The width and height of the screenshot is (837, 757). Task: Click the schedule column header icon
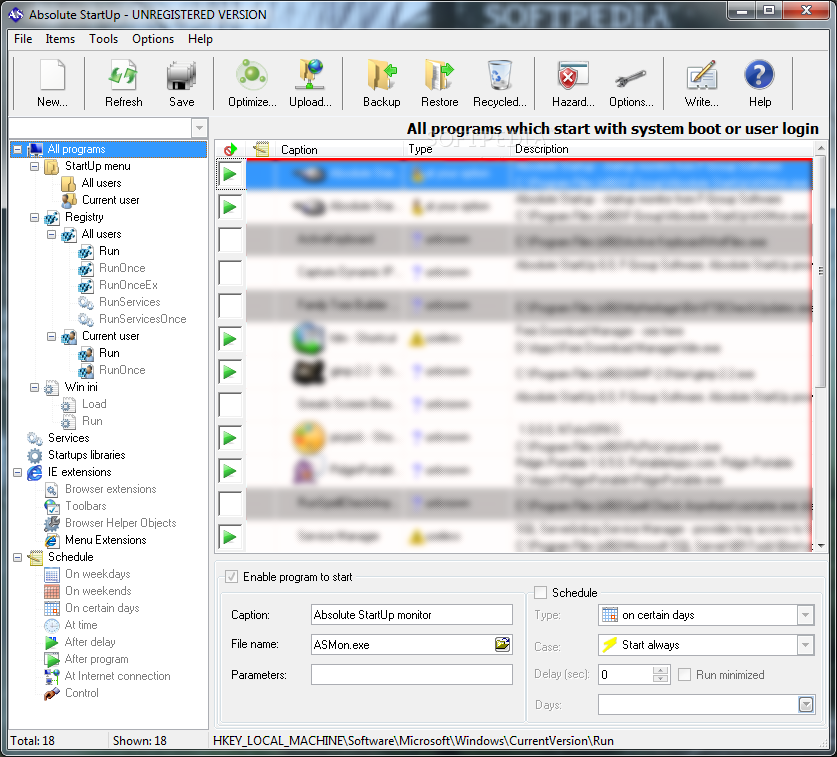click(262, 149)
